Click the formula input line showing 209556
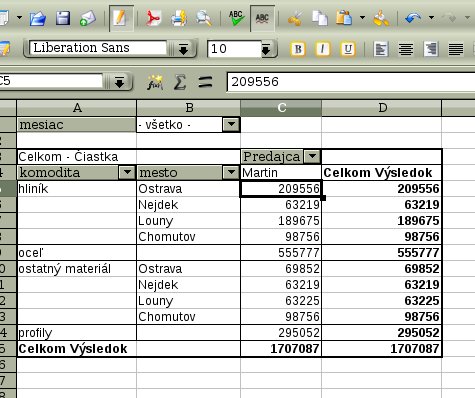Image resolution: width=475 pixels, height=398 pixels. tap(351, 82)
